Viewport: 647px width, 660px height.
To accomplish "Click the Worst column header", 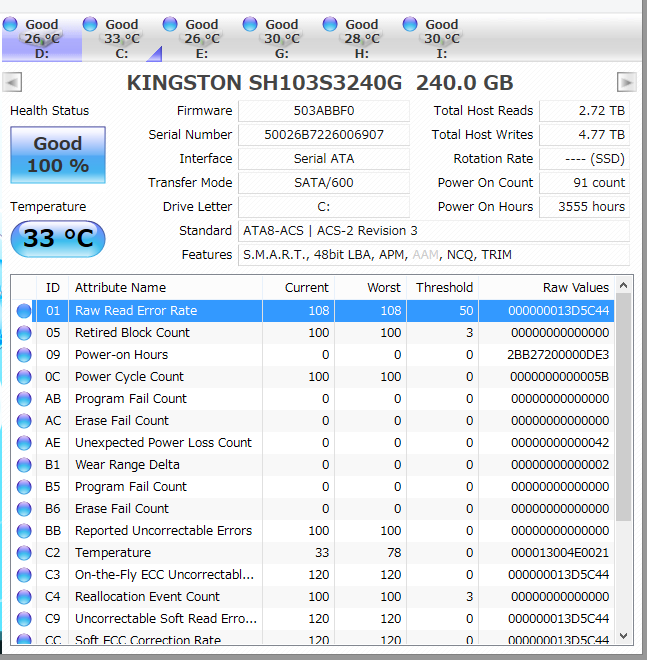I will coord(370,287).
